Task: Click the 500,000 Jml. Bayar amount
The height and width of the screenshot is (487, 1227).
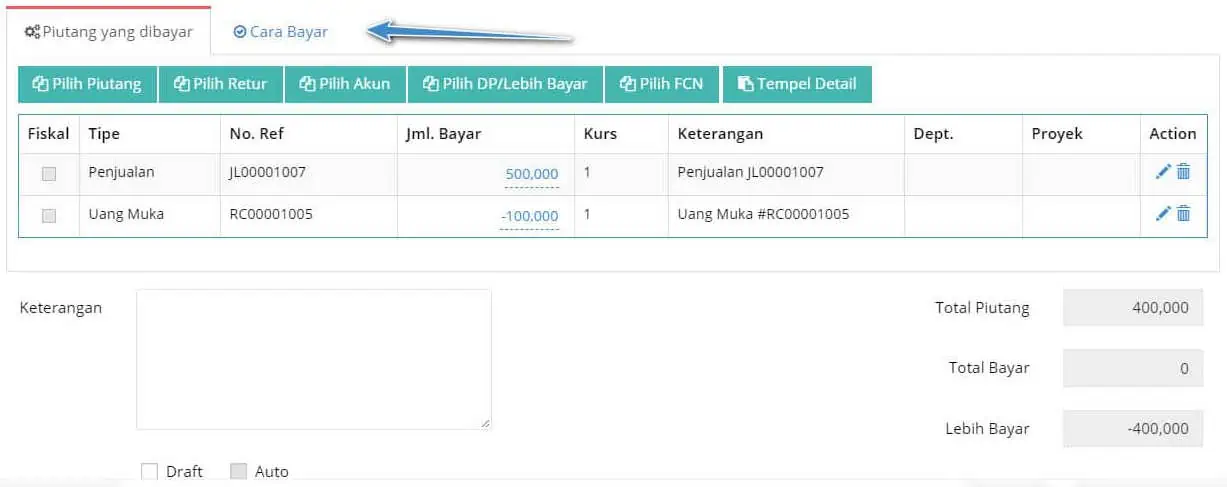Action: point(531,174)
